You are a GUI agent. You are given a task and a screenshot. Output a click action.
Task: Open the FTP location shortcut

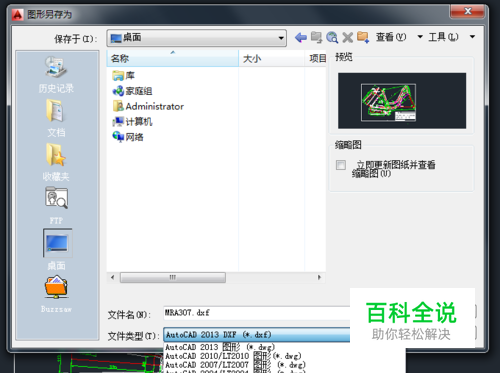point(56,206)
